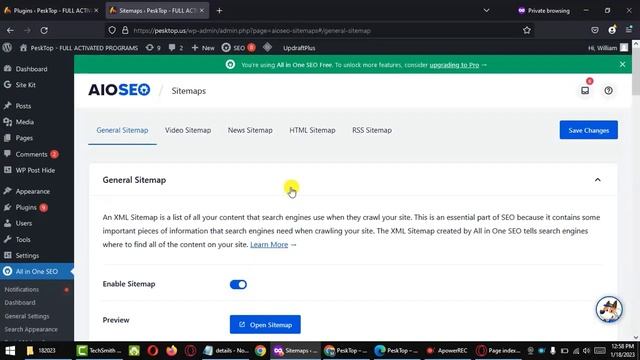Bookmark this page with the star

point(527,30)
